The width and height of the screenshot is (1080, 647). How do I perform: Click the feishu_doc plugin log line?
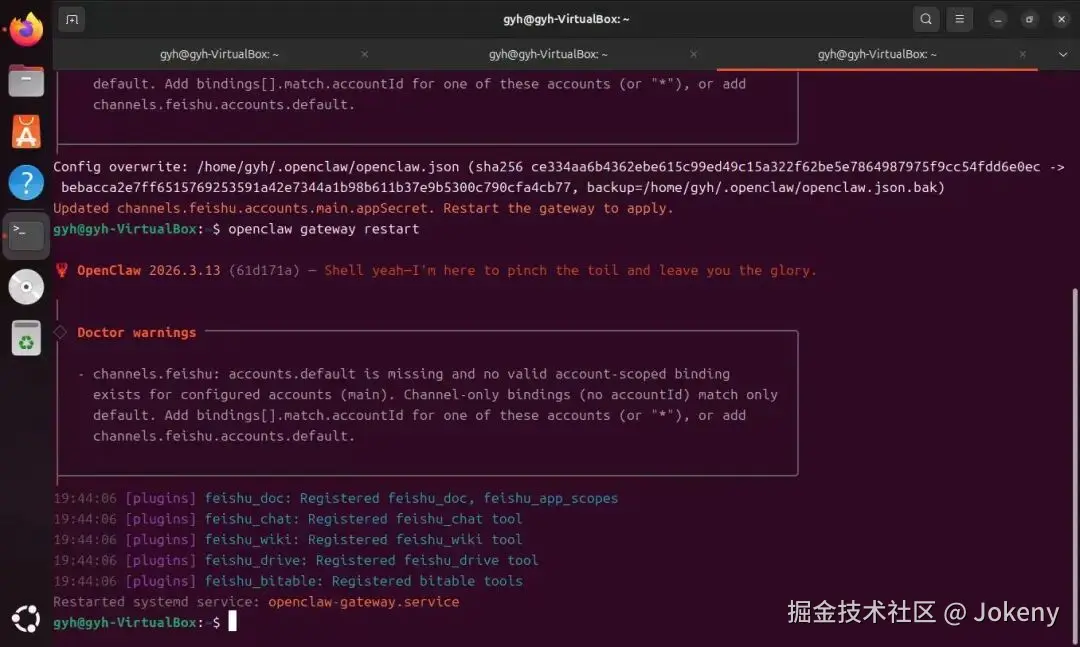pos(335,497)
